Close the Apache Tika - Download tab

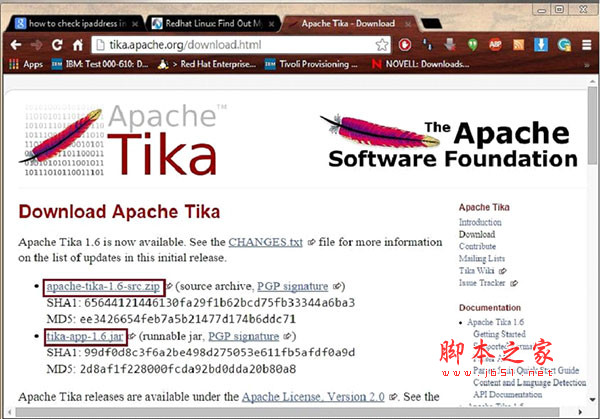pos(408,24)
